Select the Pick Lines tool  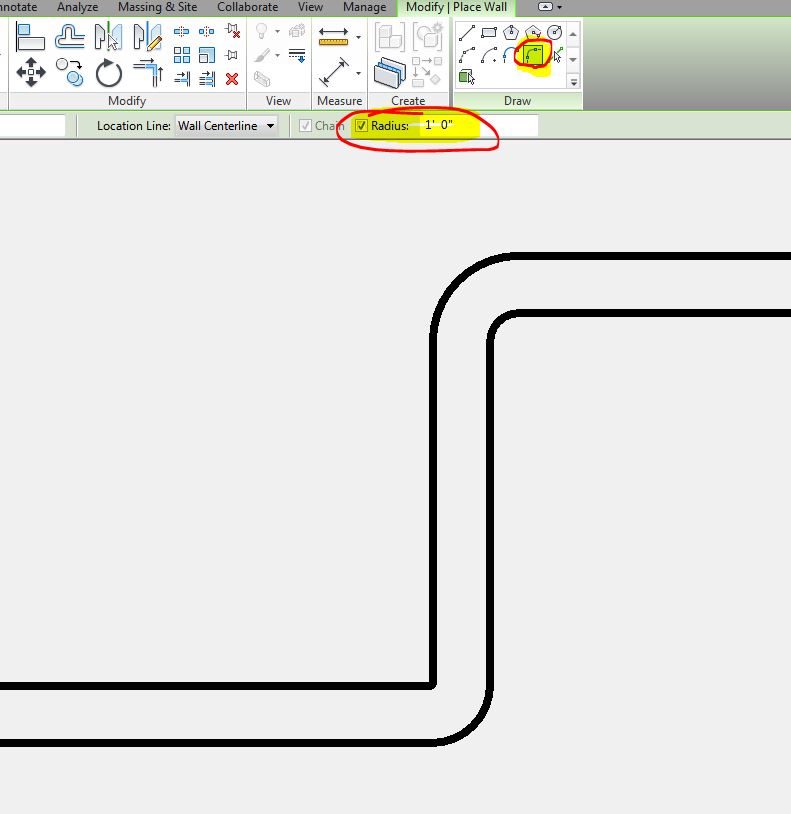coord(557,55)
